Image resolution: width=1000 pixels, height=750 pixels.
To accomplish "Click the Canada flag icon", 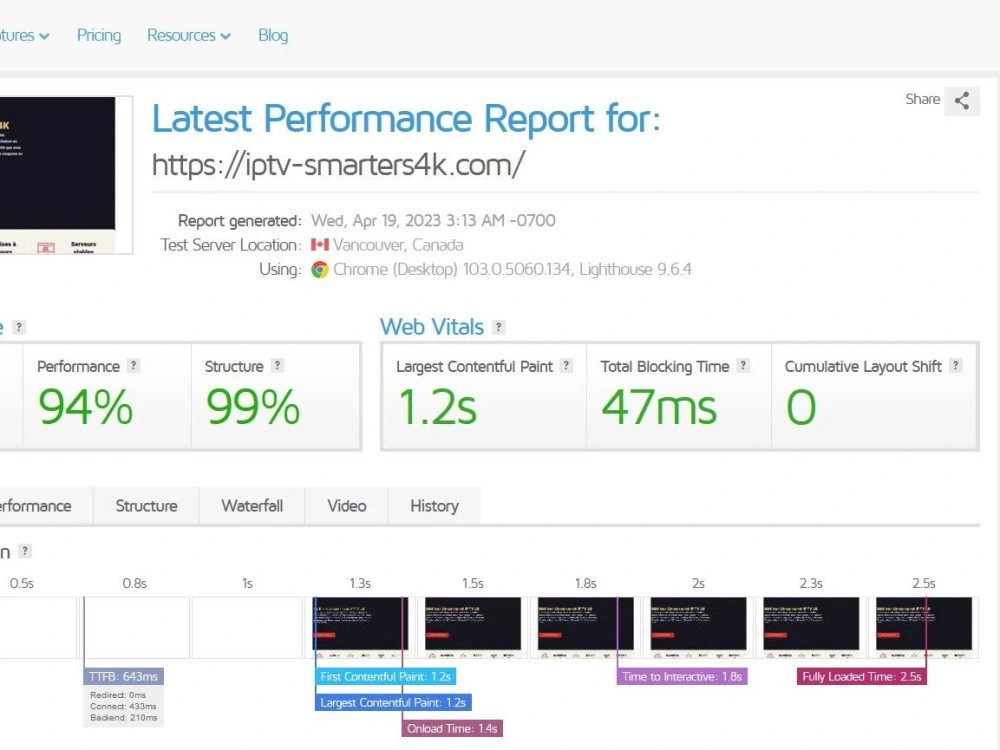I will click(x=320, y=245).
